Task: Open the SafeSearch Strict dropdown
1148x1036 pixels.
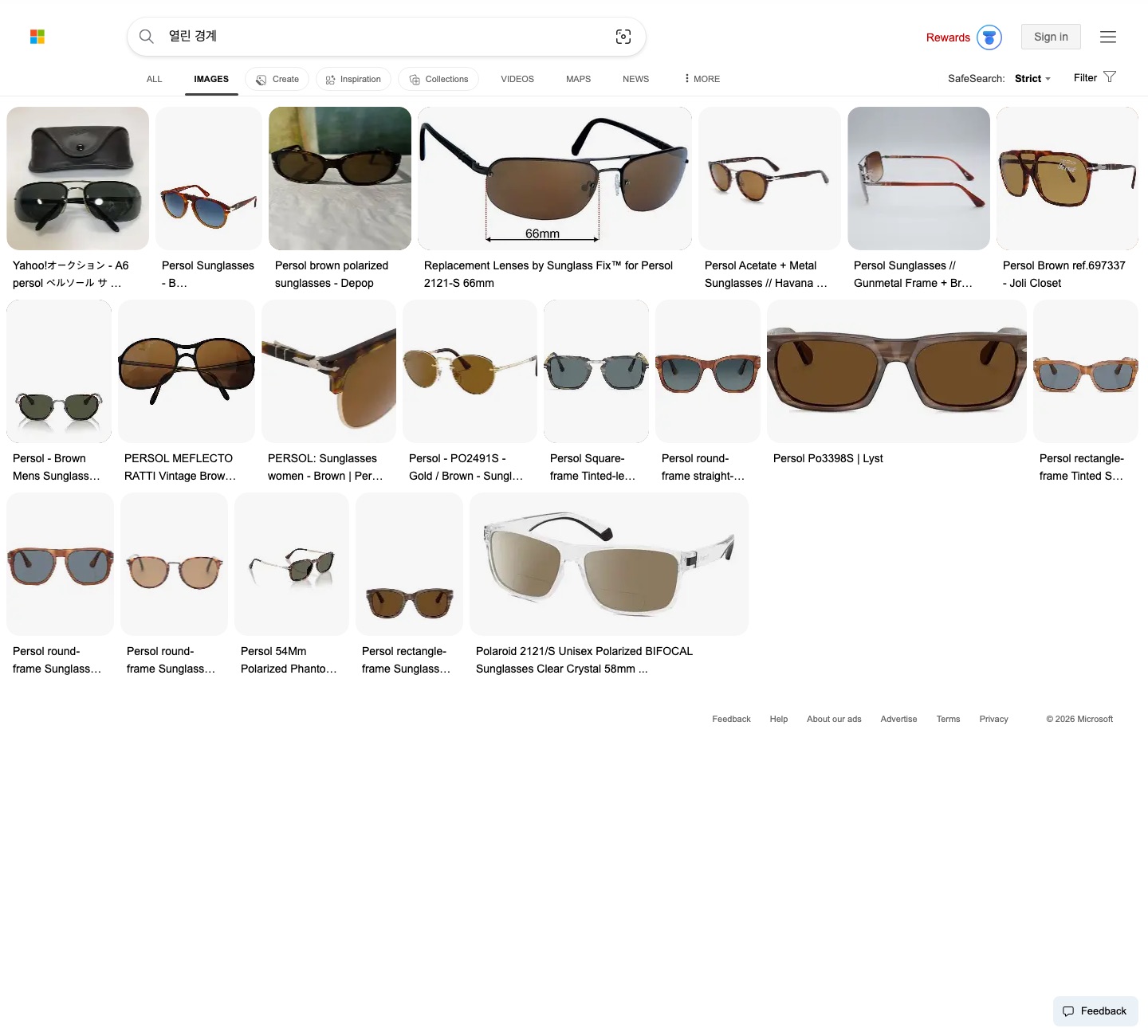Action: point(1032,79)
